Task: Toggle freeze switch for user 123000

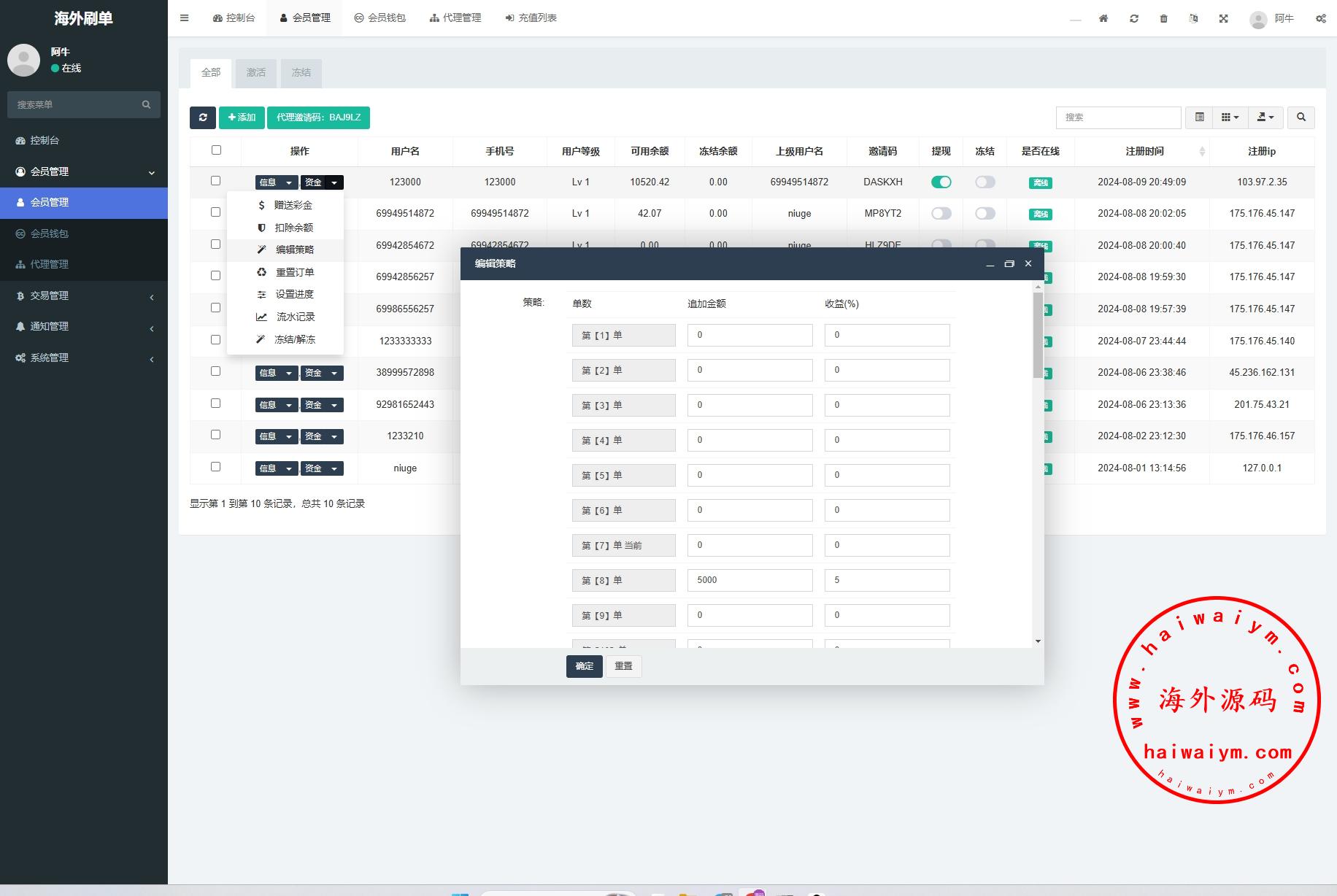Action: tap(985, 182)
